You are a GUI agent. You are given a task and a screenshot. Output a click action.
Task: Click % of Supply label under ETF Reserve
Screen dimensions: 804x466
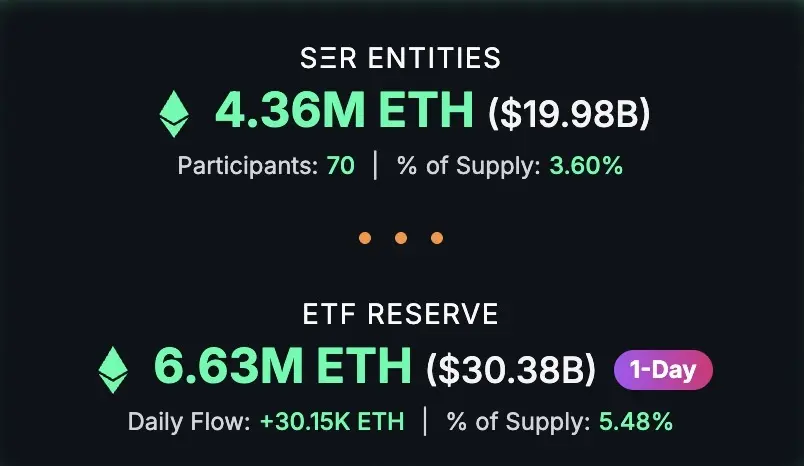(x=518, y=422)
